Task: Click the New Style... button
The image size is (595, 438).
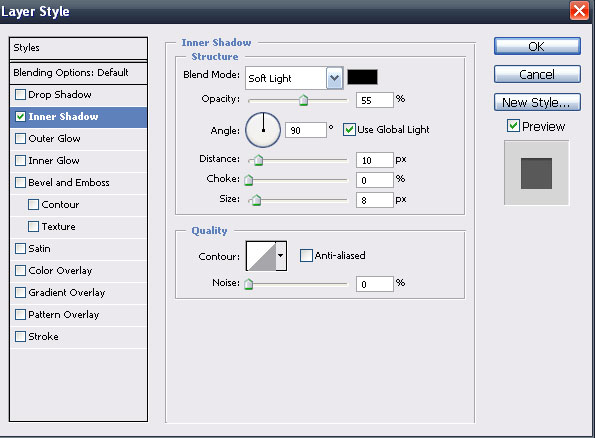Action: click(x=537, y=102)
